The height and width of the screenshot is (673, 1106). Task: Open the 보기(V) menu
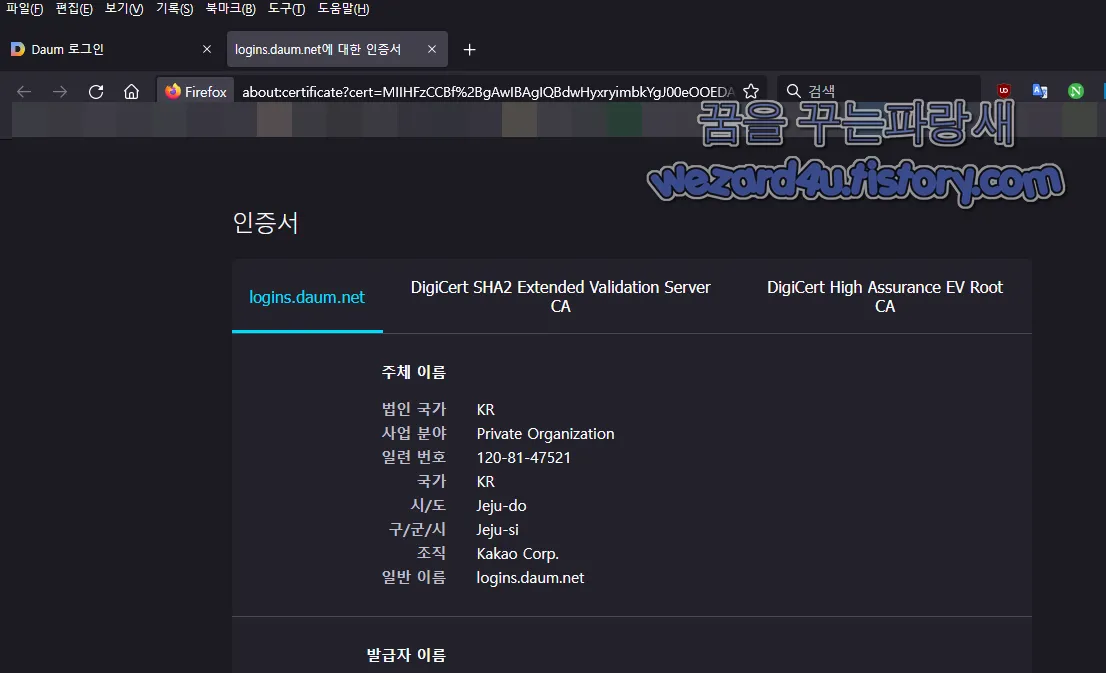(x=124, y=8)
